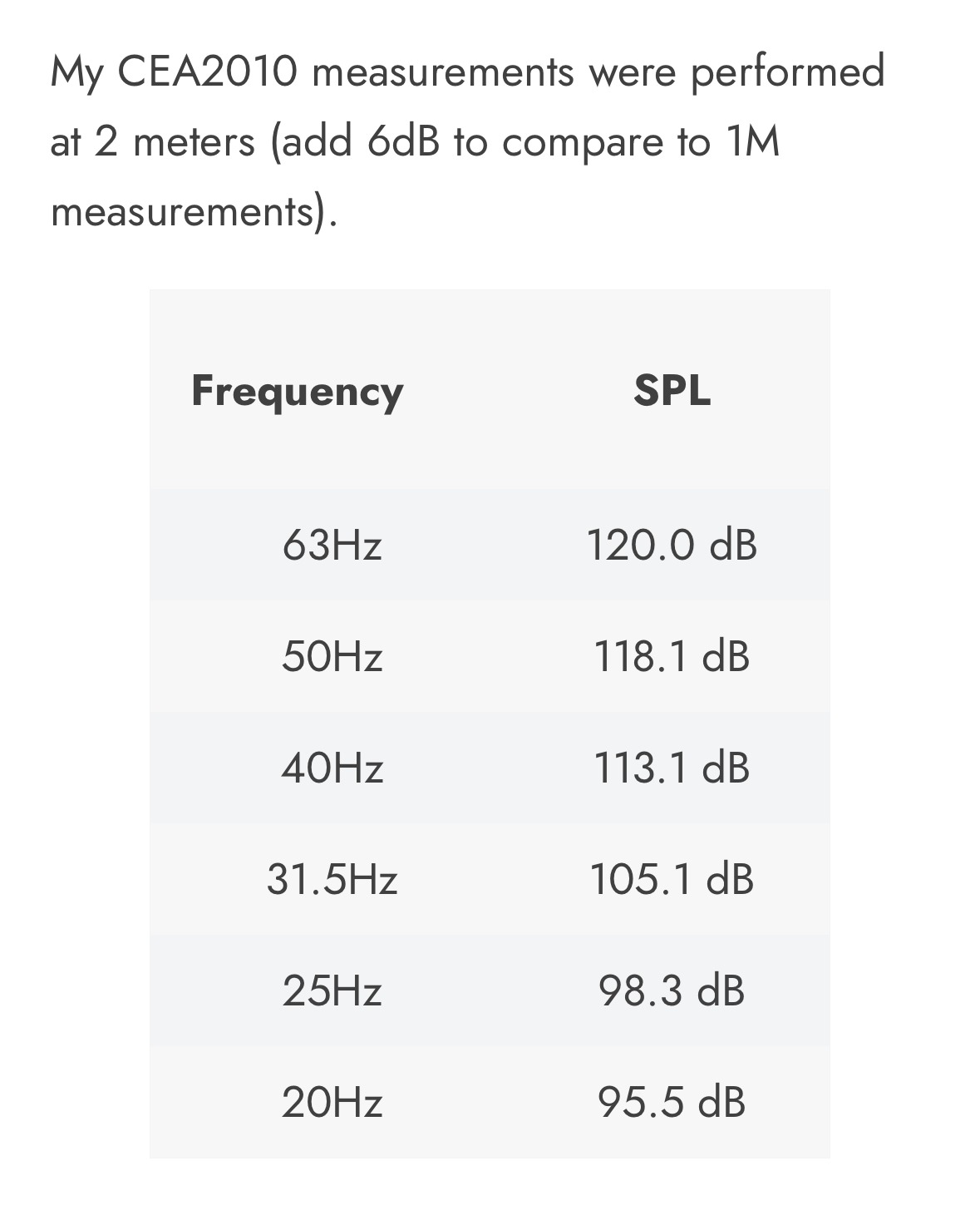Select the 40Hz frequency cell
The height and width of the screenshot is (1215, 980).
pos(332,767)
